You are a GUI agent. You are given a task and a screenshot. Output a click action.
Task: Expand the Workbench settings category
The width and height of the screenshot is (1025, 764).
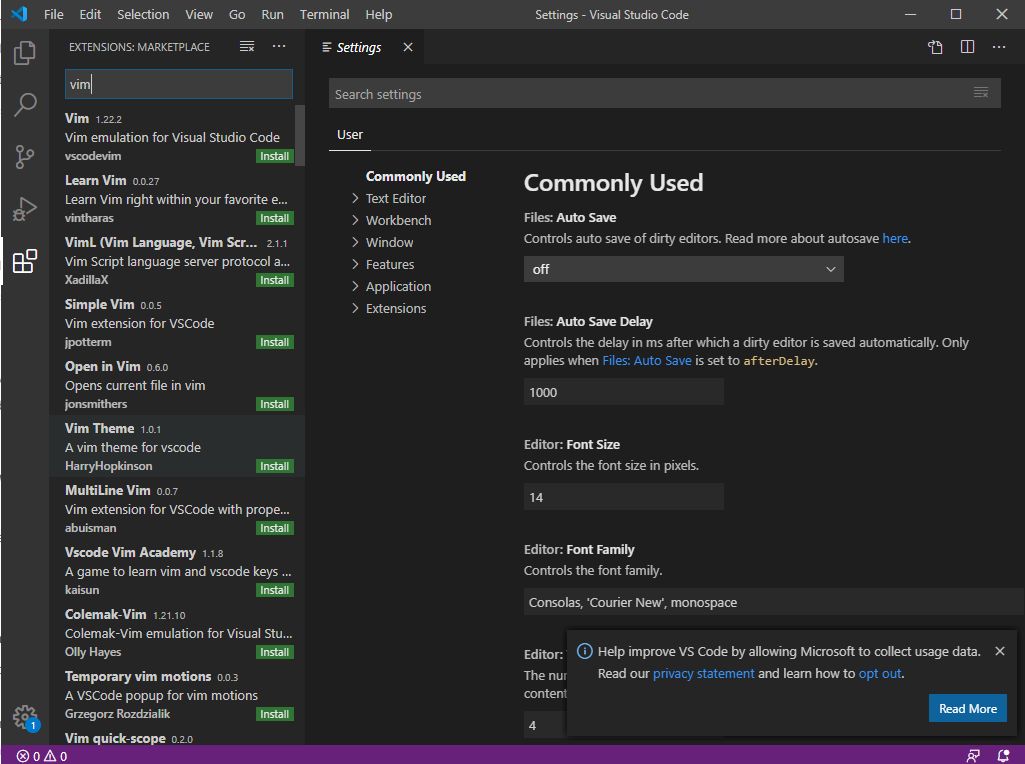398,220
